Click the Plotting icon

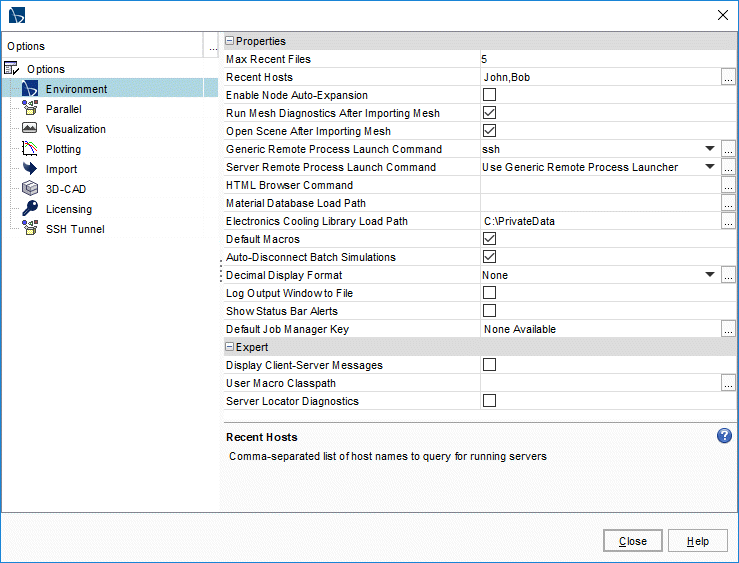coord(29,149)
